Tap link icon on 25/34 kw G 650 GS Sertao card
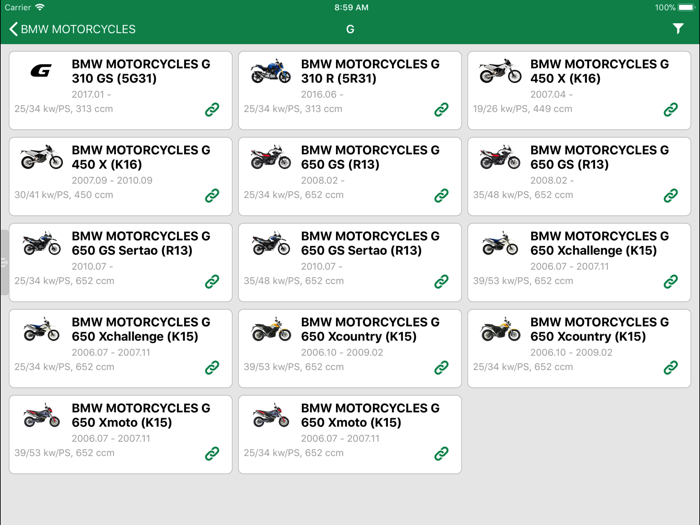The width and height of the screenshot is (700, 525). (212, 281)
